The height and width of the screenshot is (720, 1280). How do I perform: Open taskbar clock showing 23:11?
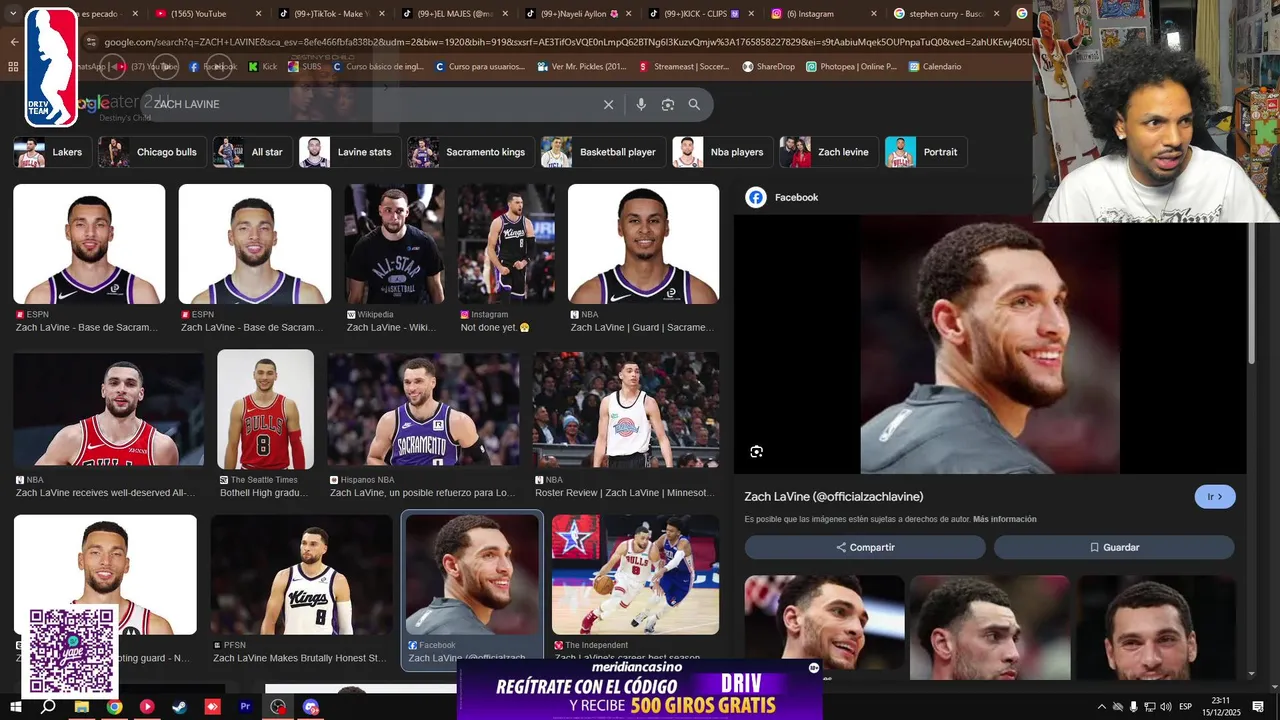[1220, 707]
